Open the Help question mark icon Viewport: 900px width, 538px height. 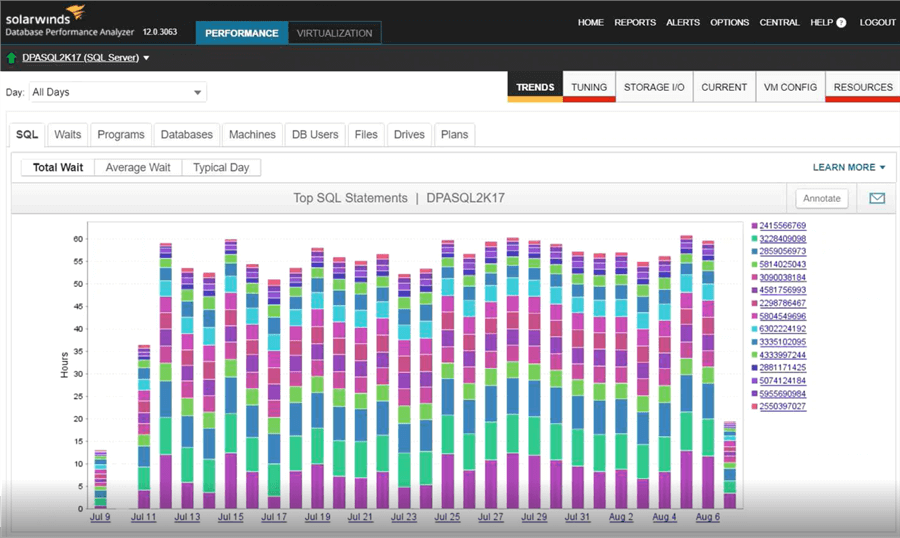(x=841, y=22)
